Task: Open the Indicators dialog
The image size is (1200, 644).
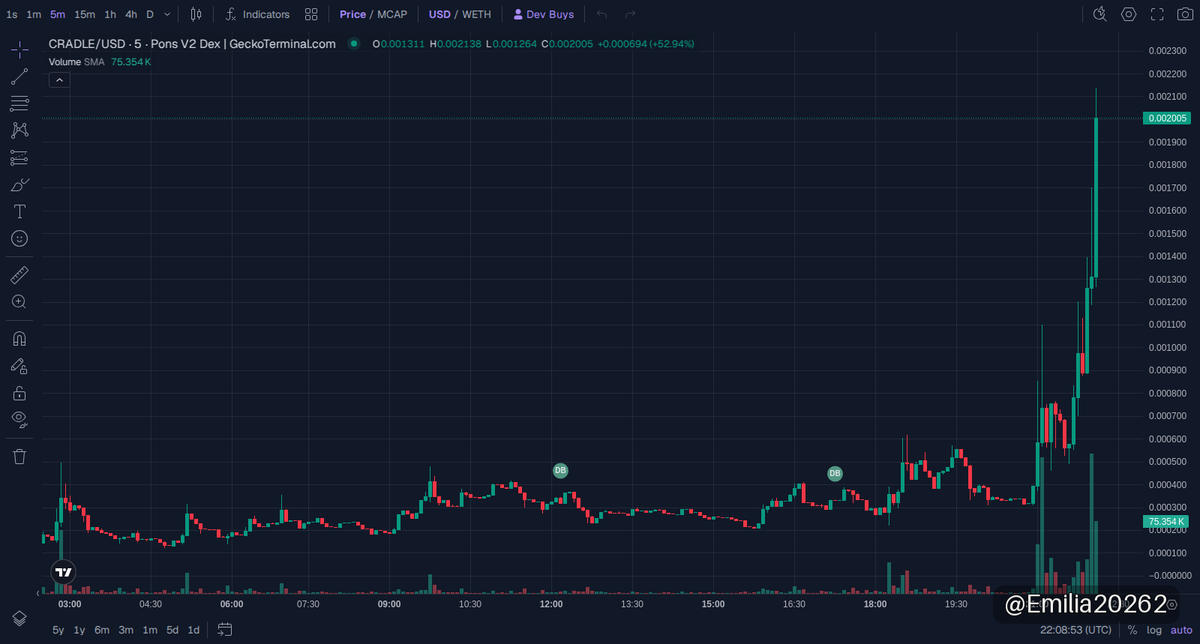Action: (258, 15)
